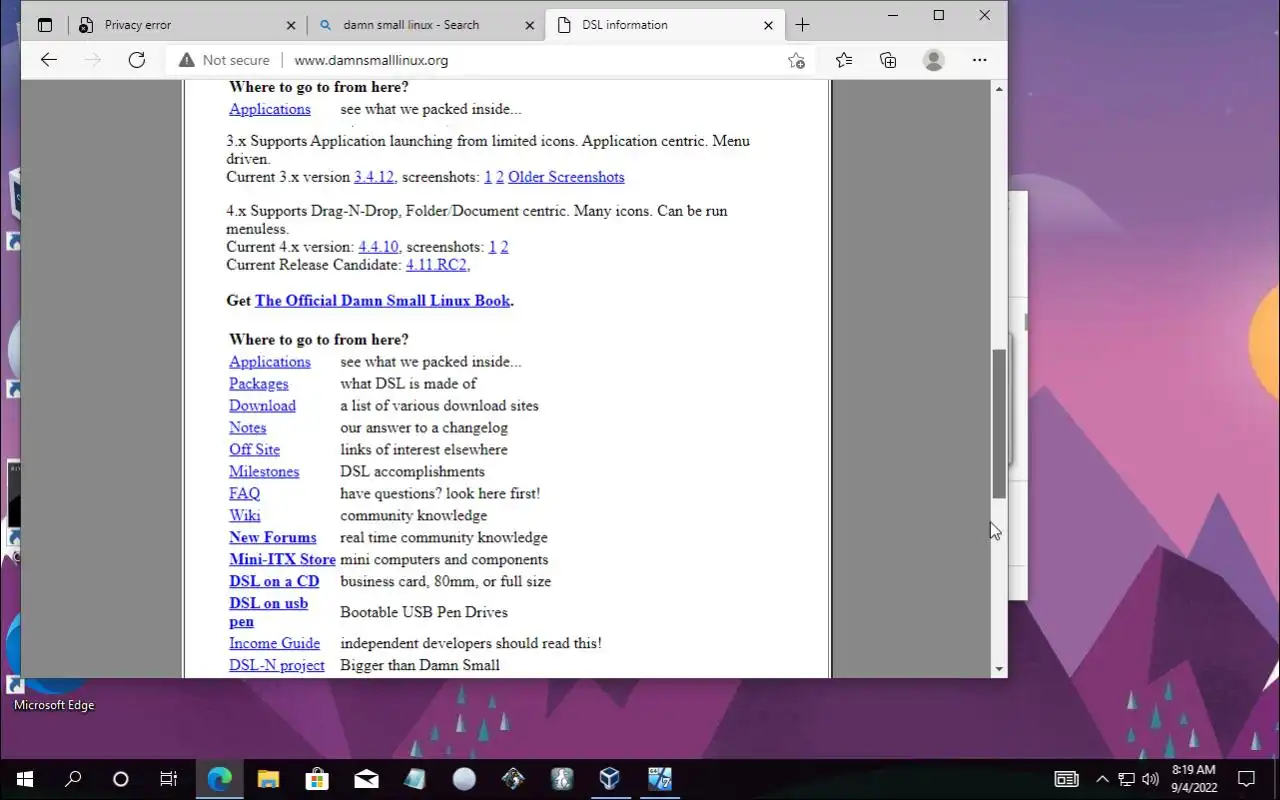This screenshot has width=1280, height=800.
Task: Open the first Applications link
Action: click(270, 109)
